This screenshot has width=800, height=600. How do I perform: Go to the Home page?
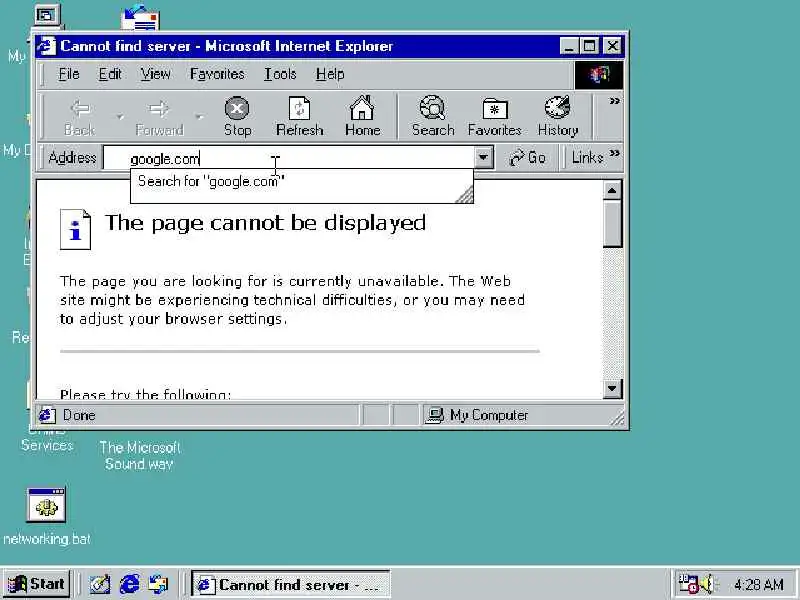point(362,117)
